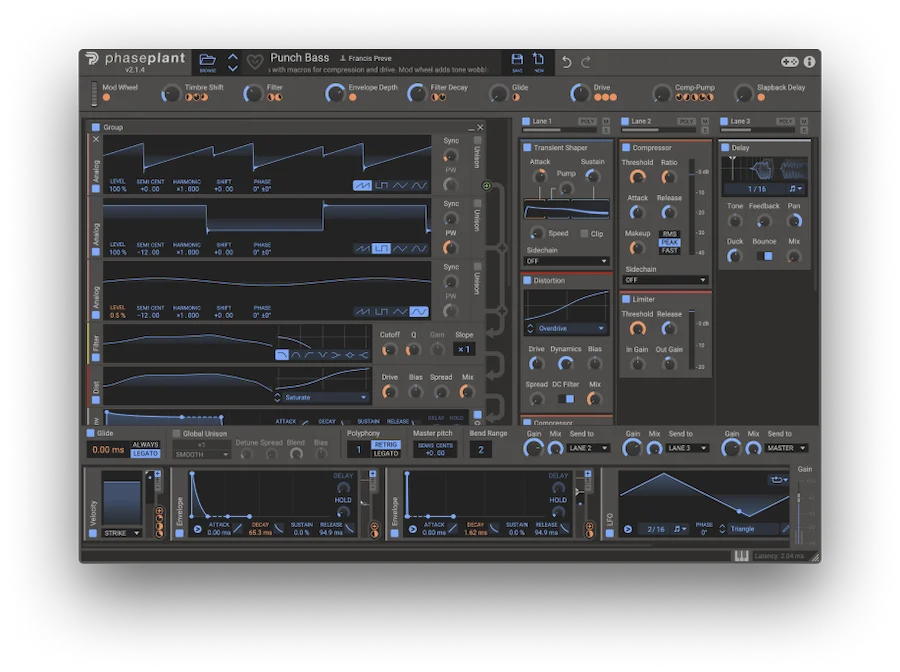This screenshot has height=672, width=900.
Task: Open the info icon in the header
Action: (x=809, y=61)
